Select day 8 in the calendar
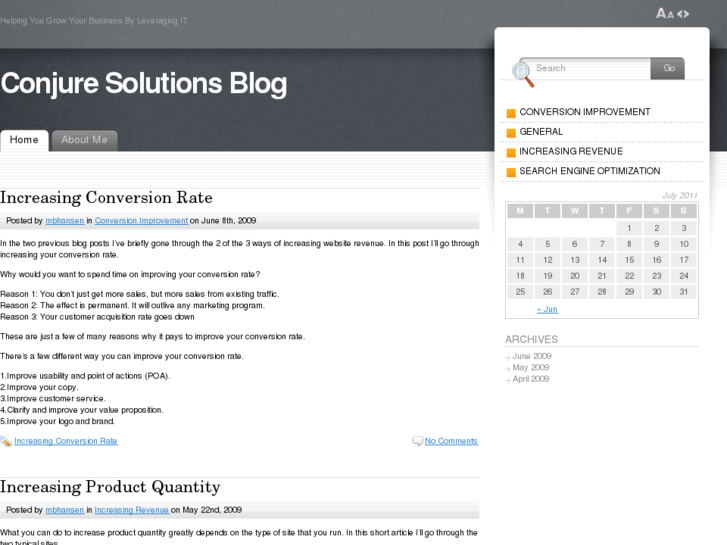 point(629,244)
